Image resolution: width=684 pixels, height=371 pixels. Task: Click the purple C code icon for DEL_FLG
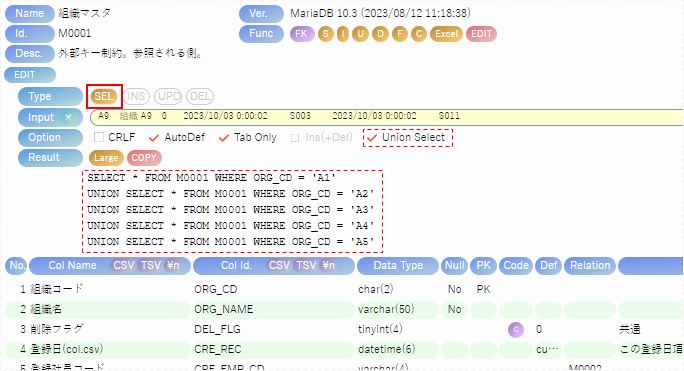click(x=516, y=330)
